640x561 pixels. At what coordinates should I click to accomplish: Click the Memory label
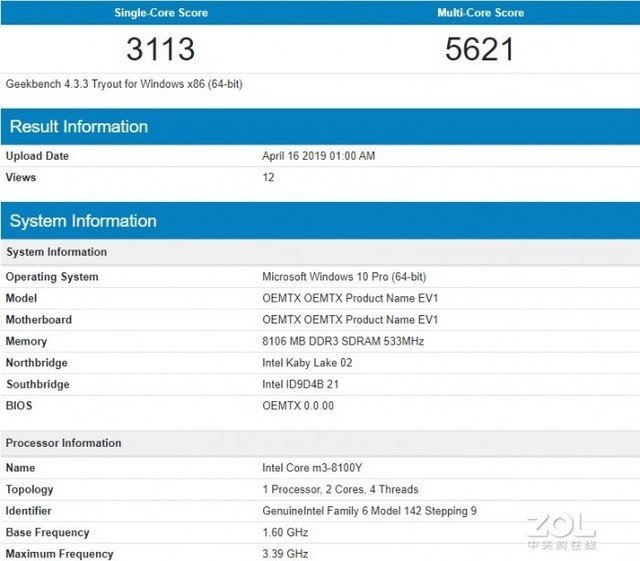26,341
